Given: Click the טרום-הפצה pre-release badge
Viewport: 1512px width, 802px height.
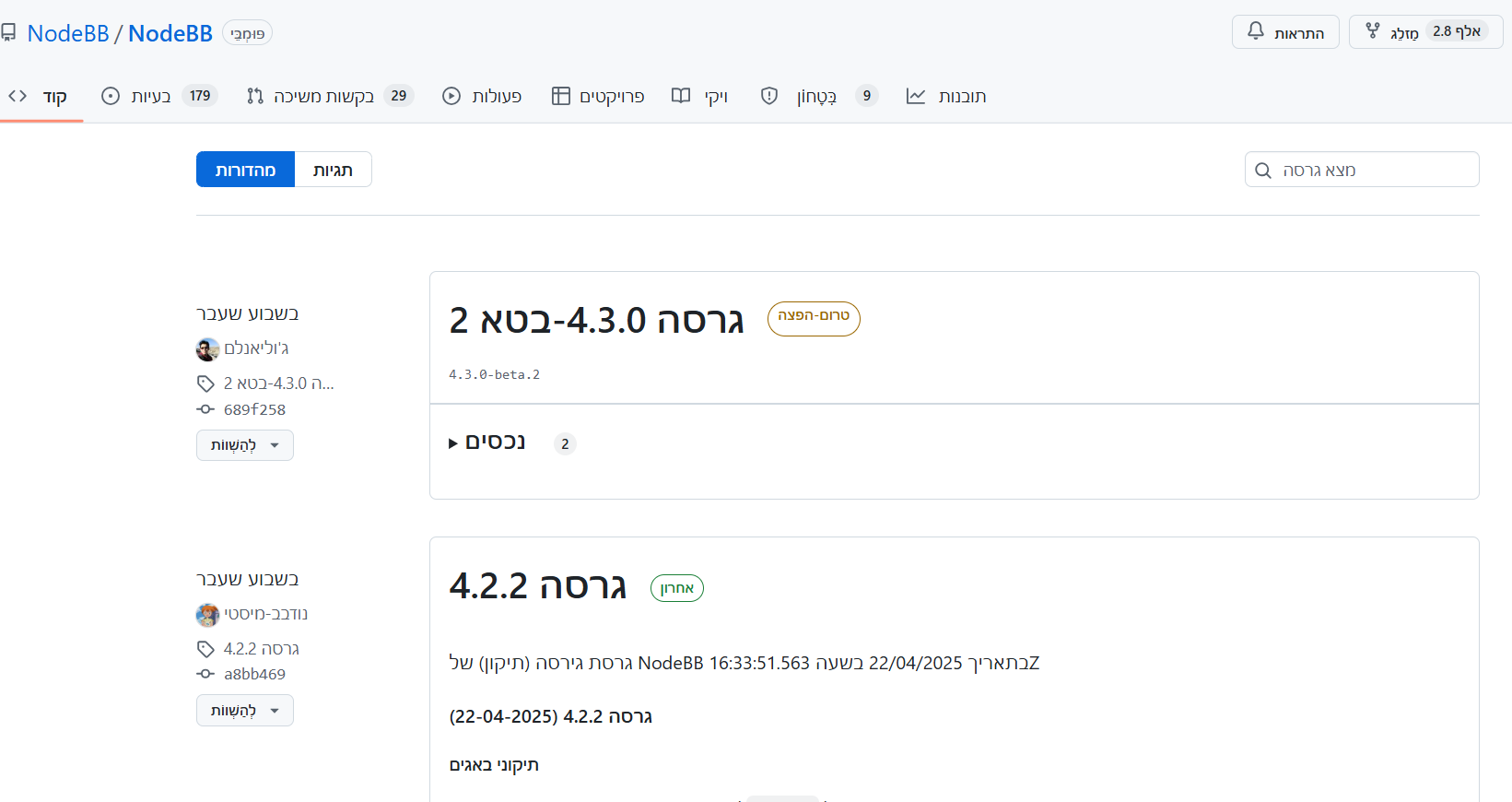Looking at the screenshot, I should 814,318.
